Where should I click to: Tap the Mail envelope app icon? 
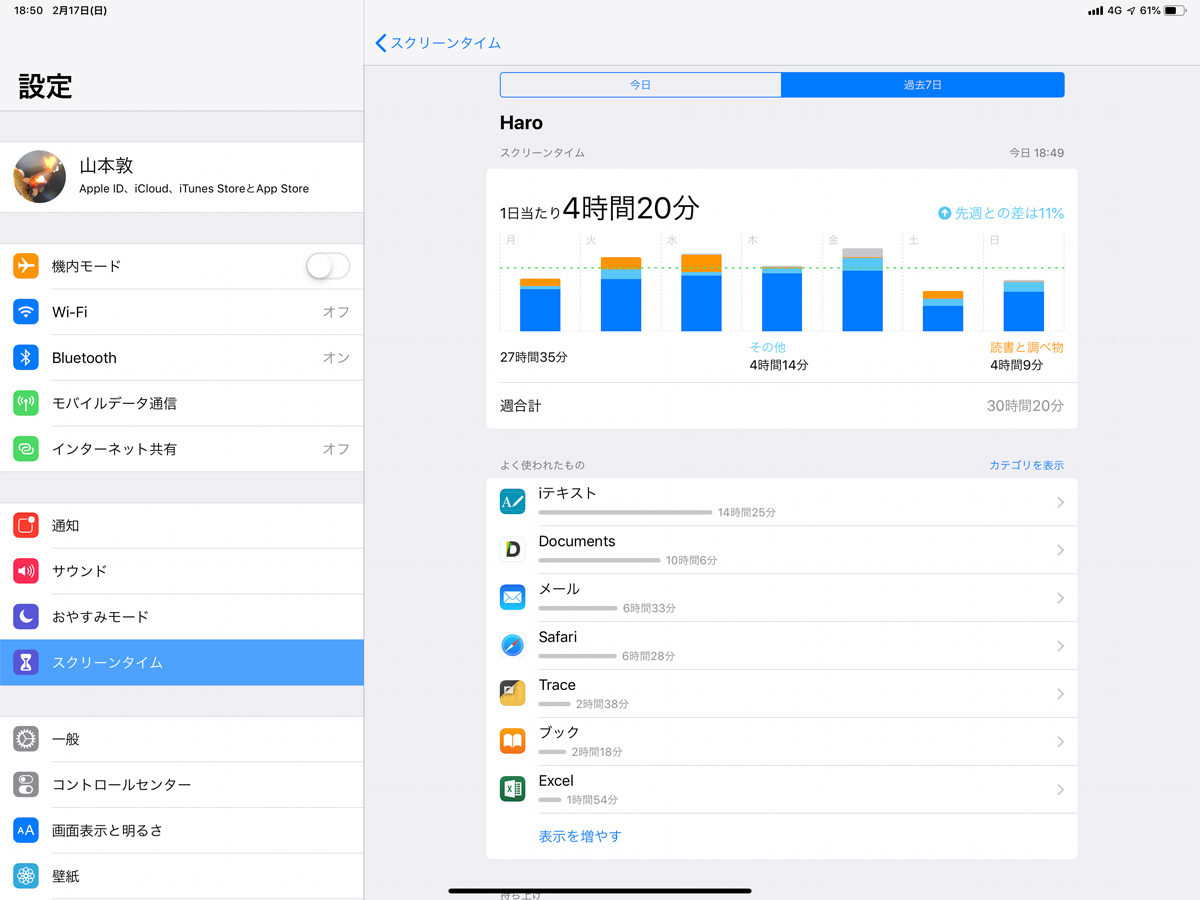click(x=512, y=598)
